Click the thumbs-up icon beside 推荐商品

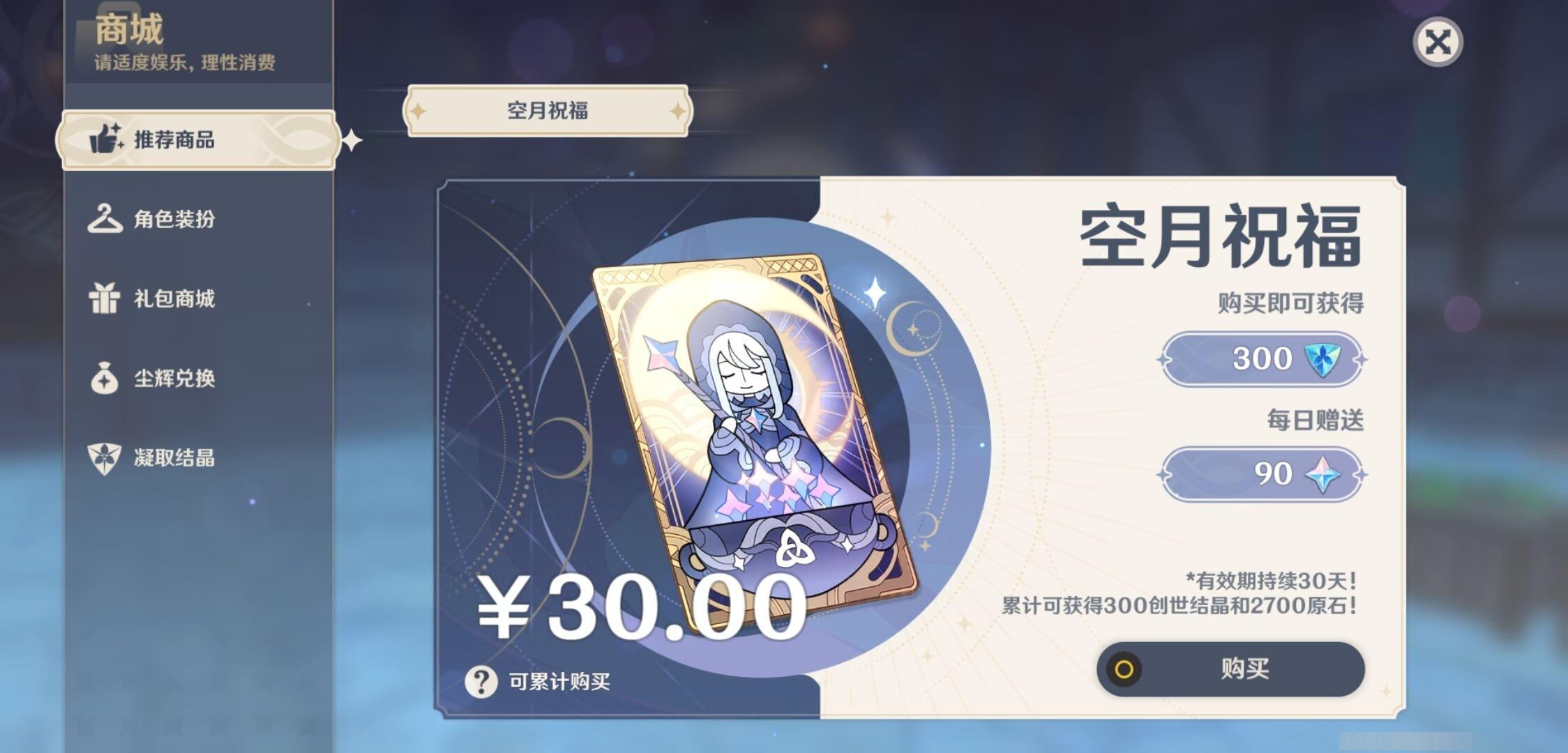point(106,139)
